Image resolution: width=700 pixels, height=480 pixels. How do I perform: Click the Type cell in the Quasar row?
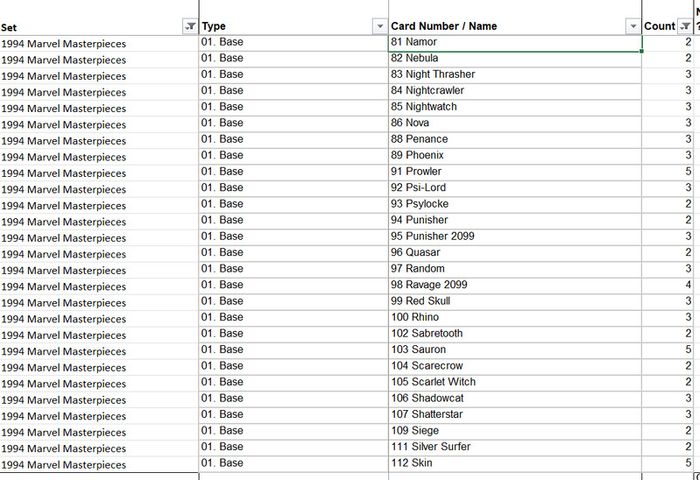(294, 254)
